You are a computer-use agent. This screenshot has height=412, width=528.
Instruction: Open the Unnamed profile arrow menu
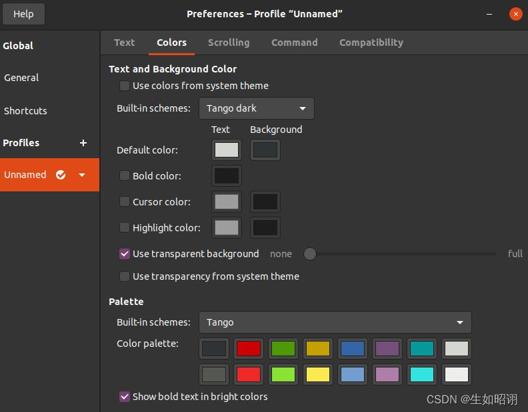click(82, 175)
